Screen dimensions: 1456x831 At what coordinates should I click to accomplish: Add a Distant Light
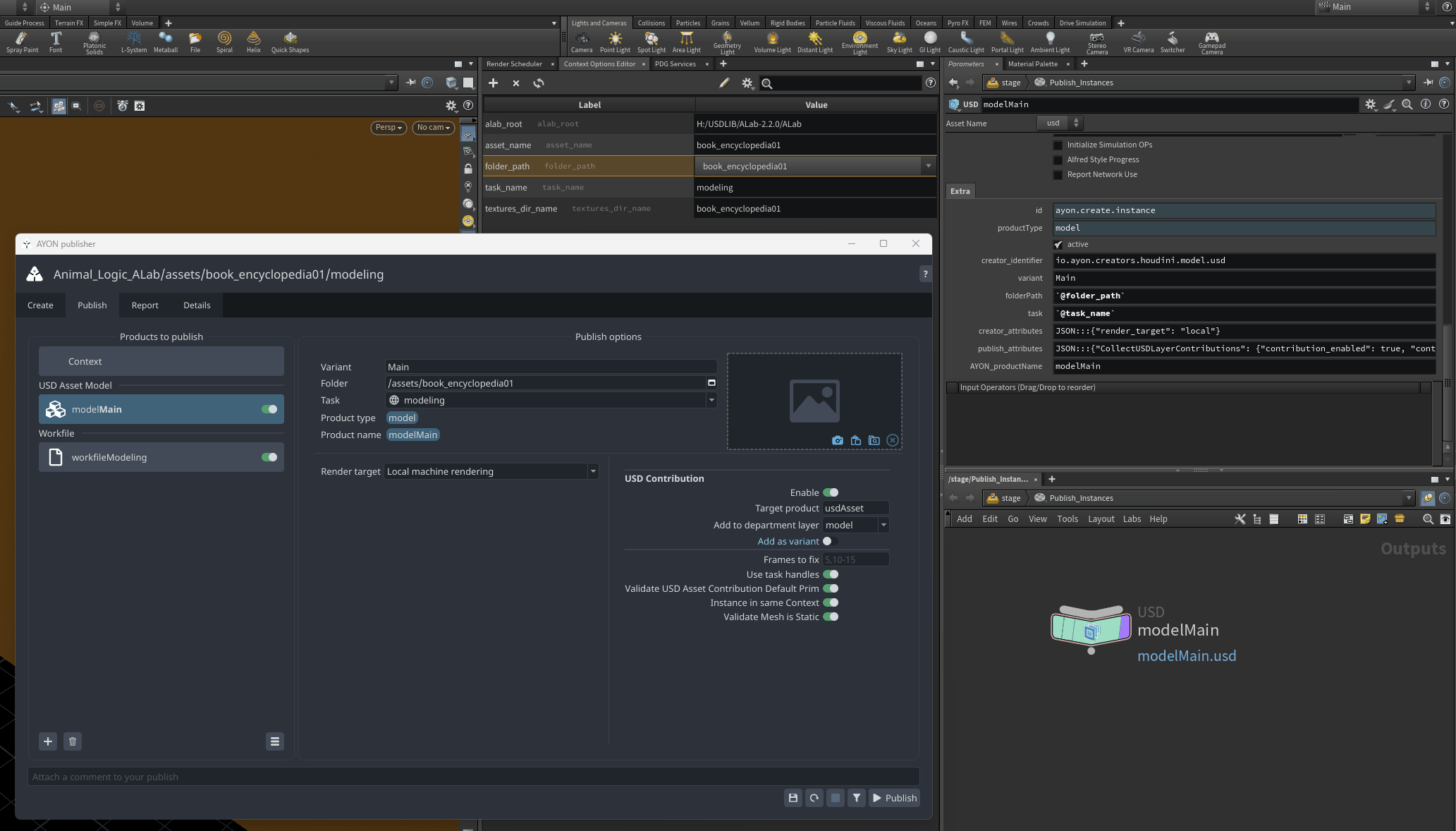click(815, 42)
